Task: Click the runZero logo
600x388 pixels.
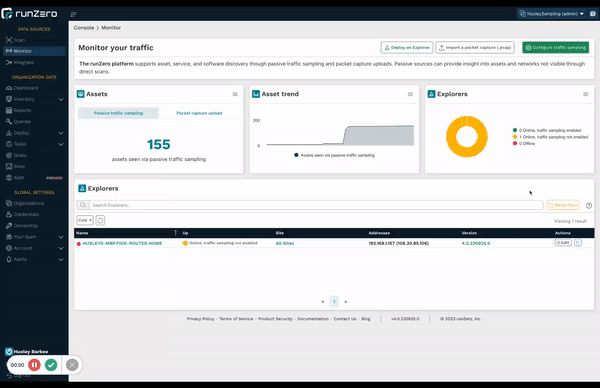Action: pyautogui.click(x=29, y=14)
